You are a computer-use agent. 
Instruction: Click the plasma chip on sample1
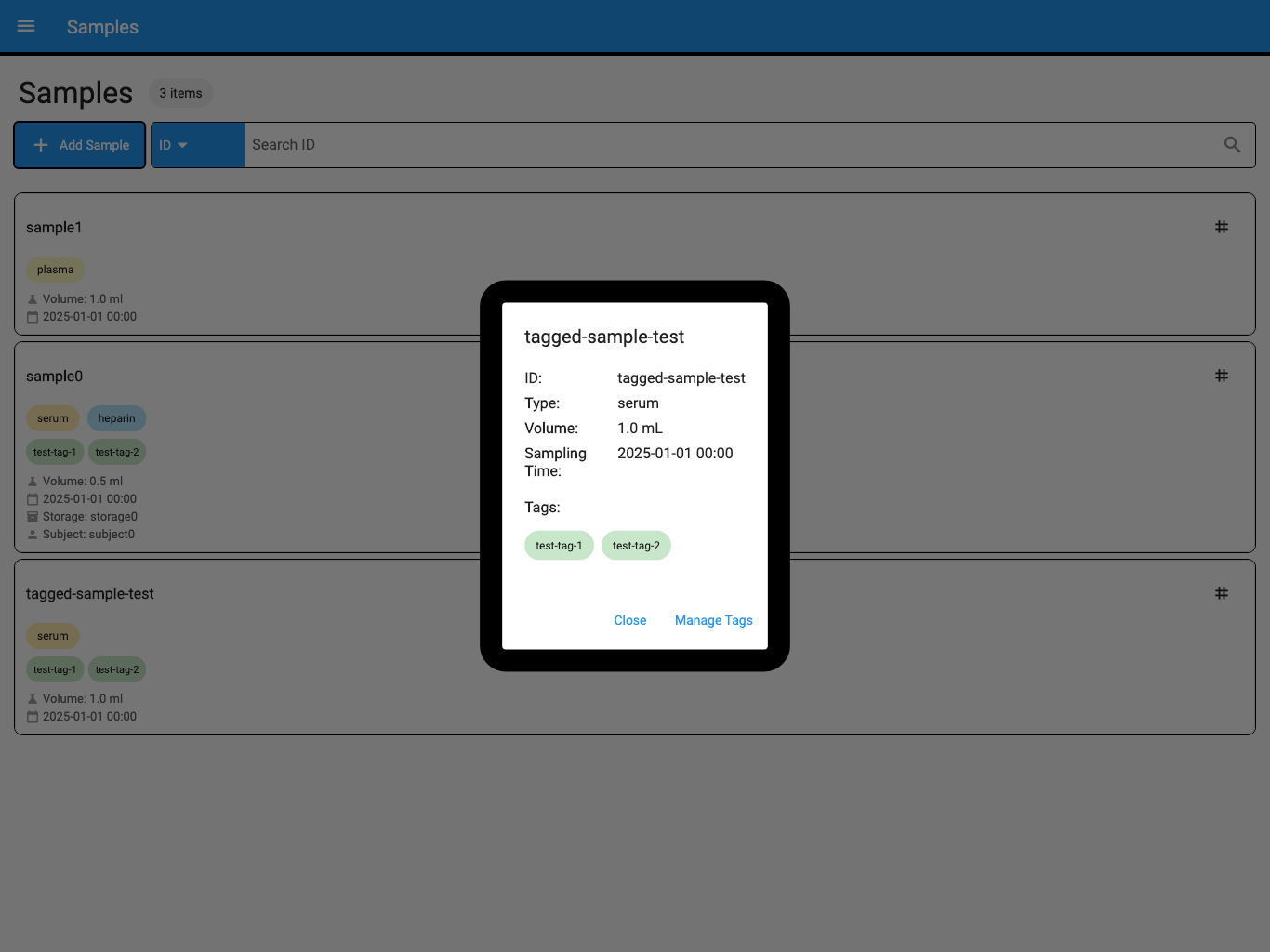56,270
